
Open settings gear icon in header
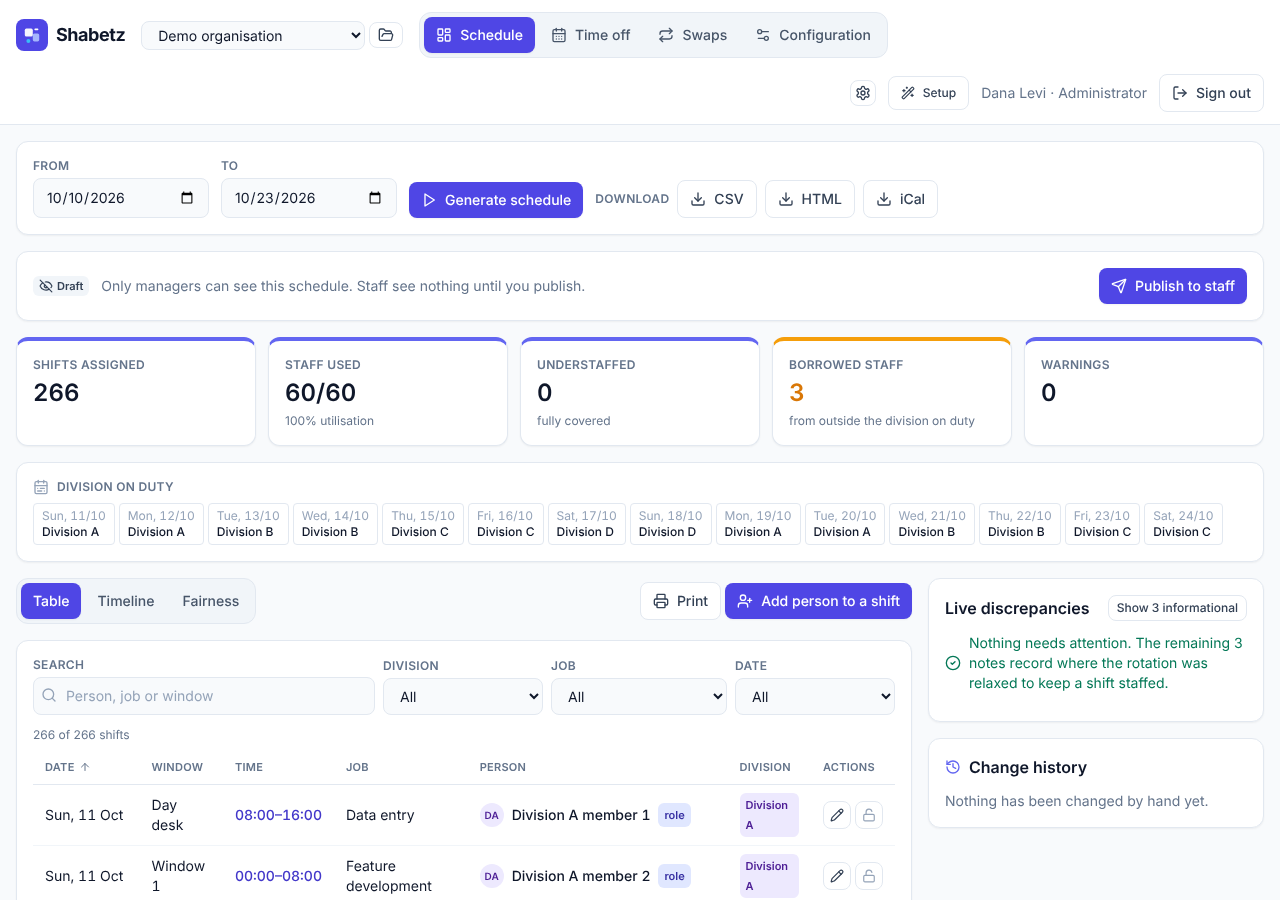[x=863, y=93]
